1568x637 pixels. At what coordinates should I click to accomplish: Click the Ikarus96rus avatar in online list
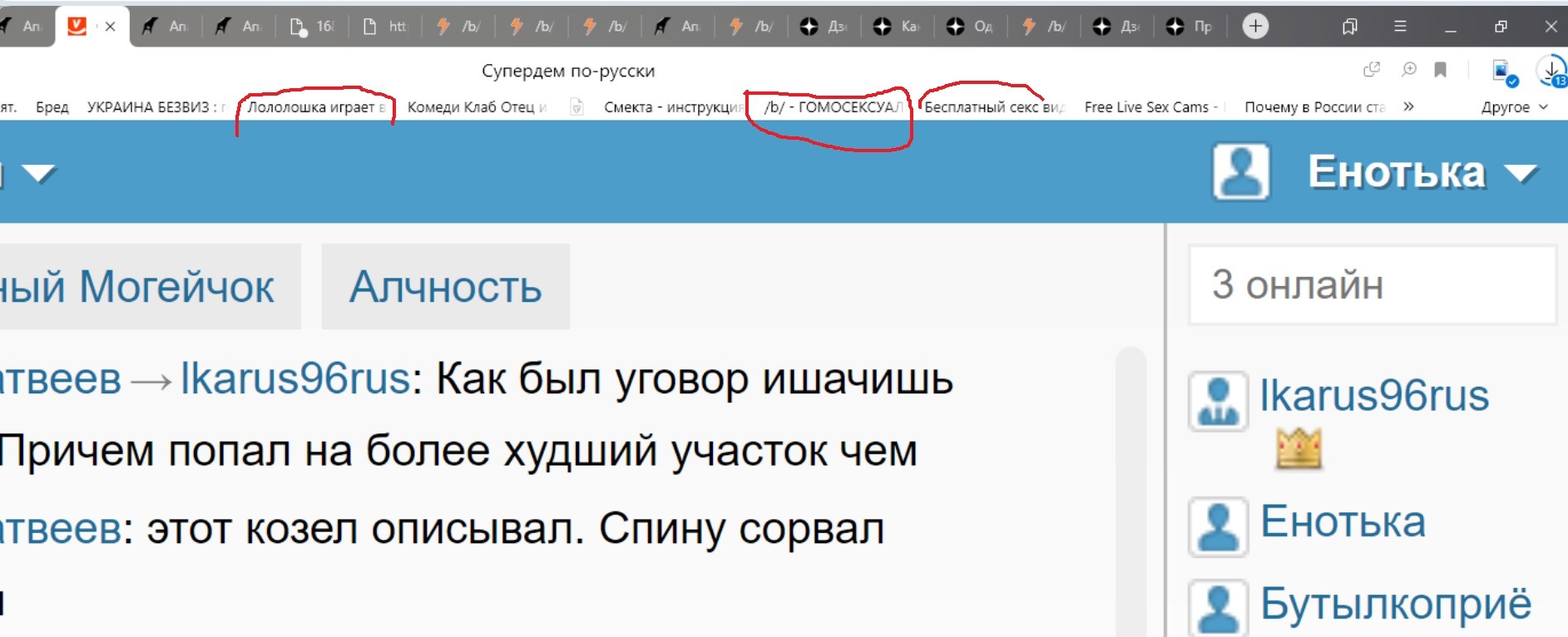pyautogui.click(x=1219, y=401)
